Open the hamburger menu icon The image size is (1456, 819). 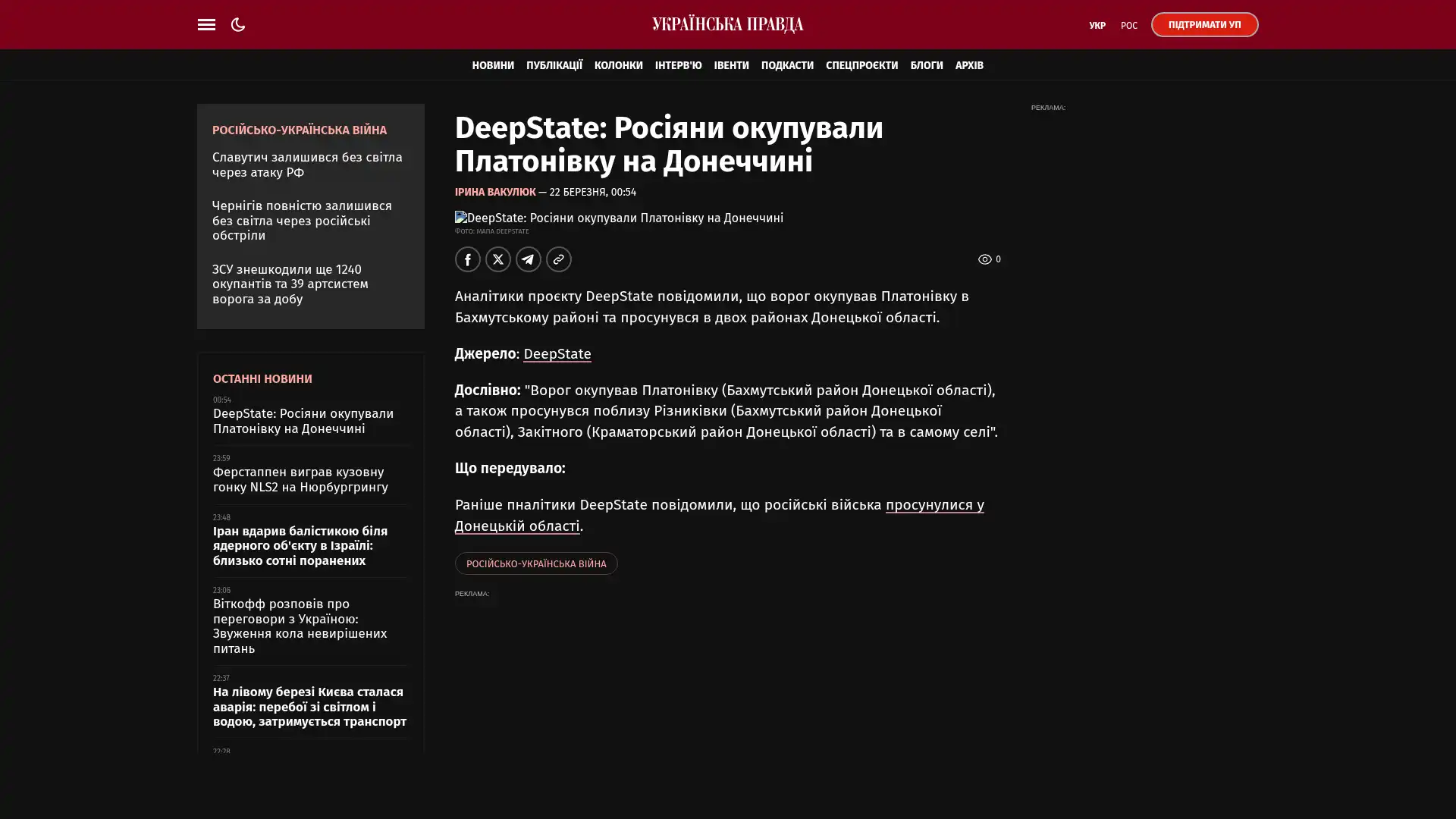tap(206, 24)
